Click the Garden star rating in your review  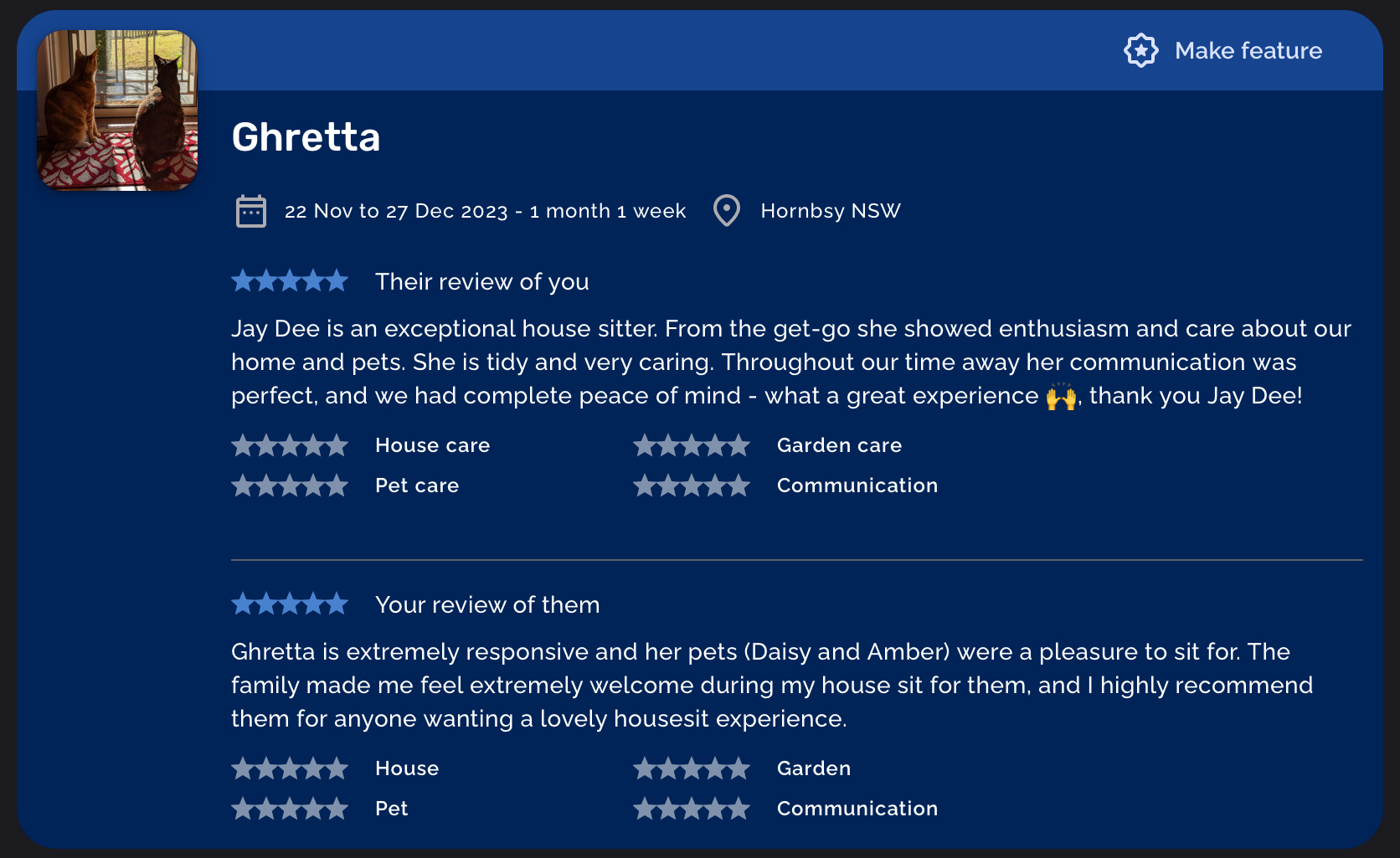[x=692, y=768]
